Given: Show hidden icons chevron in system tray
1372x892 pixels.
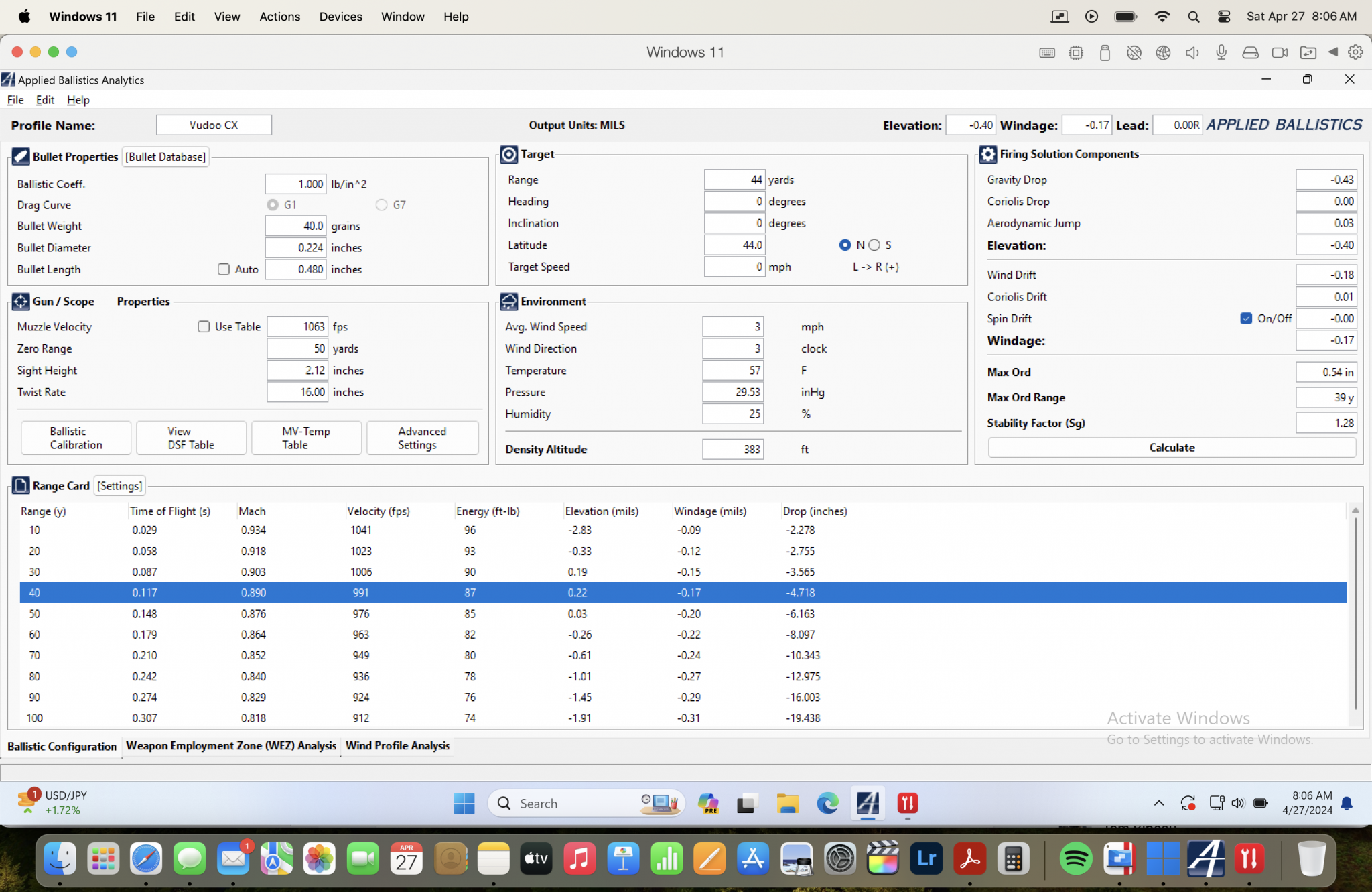Looking at the screenshot, I should tap(1158, 803).
